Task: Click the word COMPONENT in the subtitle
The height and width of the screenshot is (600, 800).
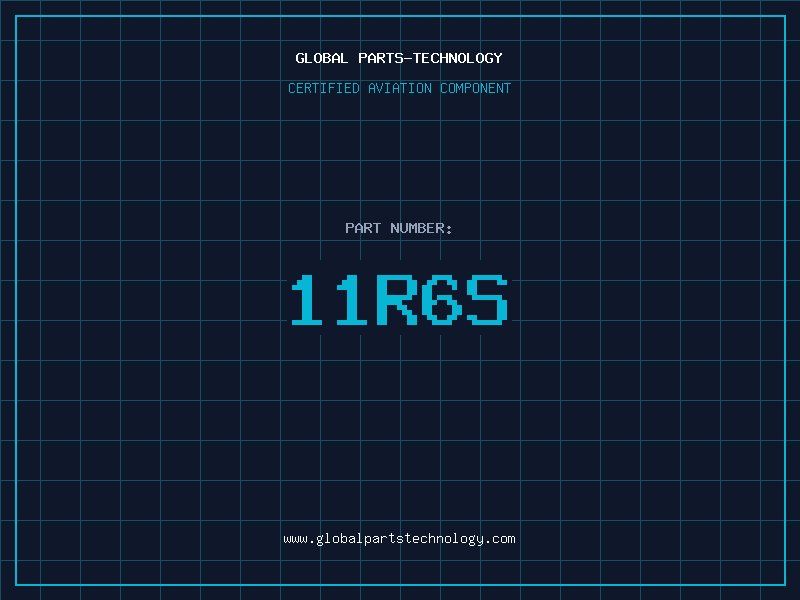Action: pyautogui.click(x=476, y=88)
